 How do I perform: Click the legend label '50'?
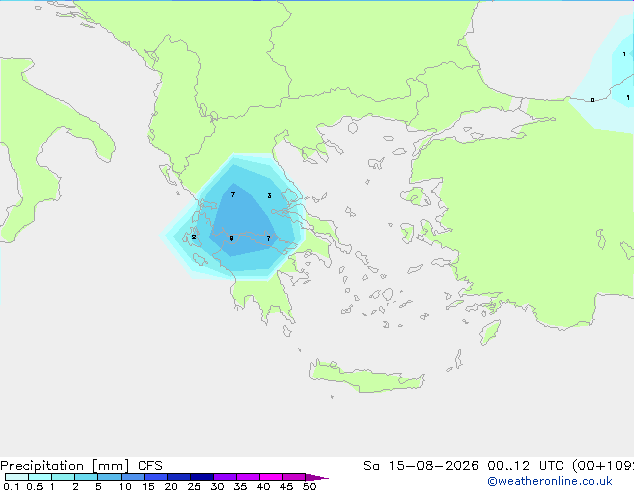coord(309,486)
